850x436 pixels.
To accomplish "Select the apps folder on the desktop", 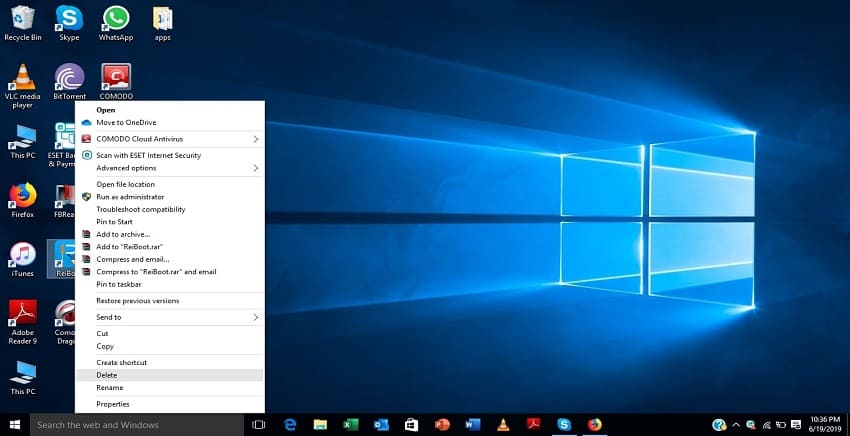I will click(163, 23).
